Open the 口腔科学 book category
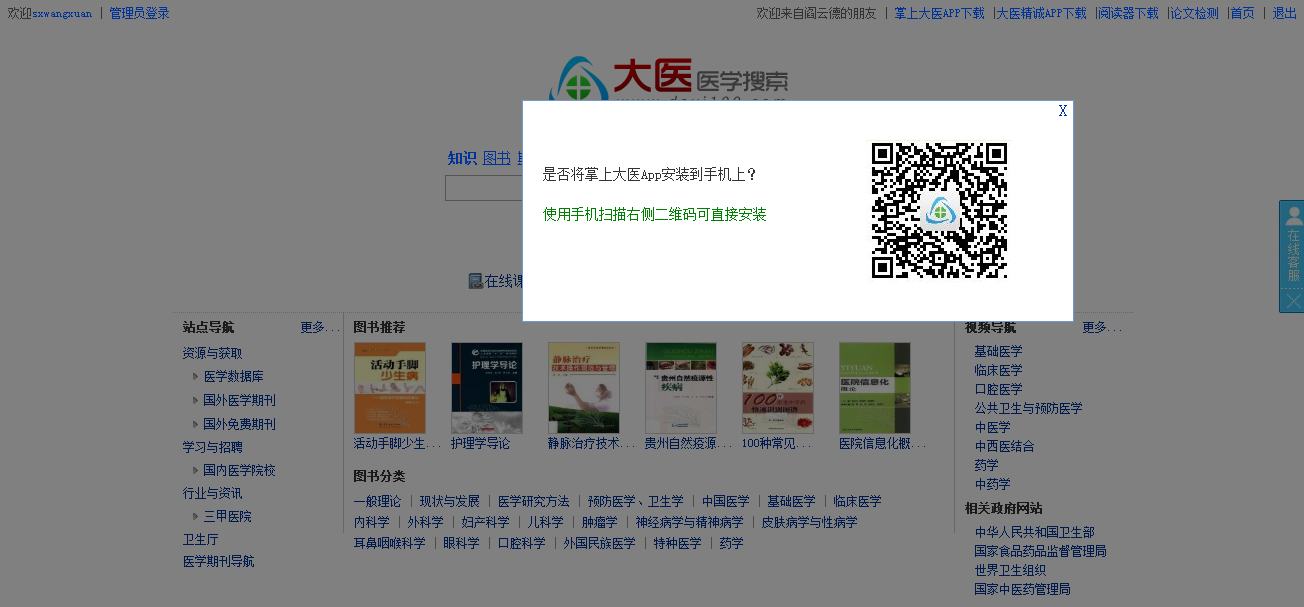The image size is (1304, 607). pyautogui.click(x=522, y=543)
